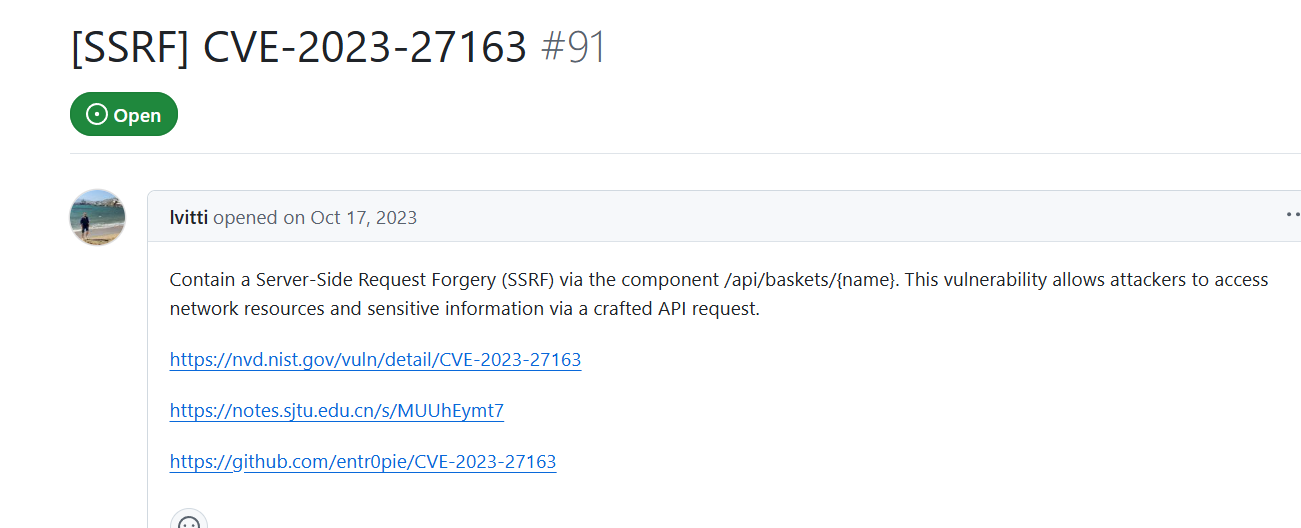Click the open issue circle icon
The height and width of the screenshot is (528, 1301).
pos(97,115)
